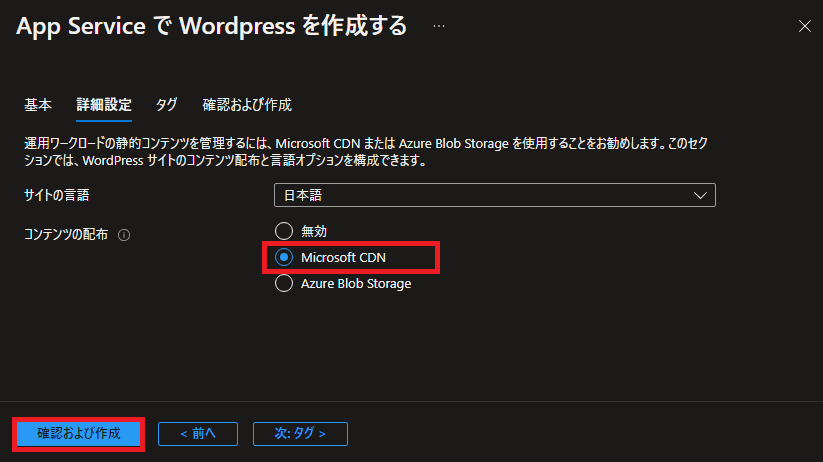Viewport: 823px width, 462px height.
Task: Proceed using the 次: タグ > button
Action: tap(300, 434)
